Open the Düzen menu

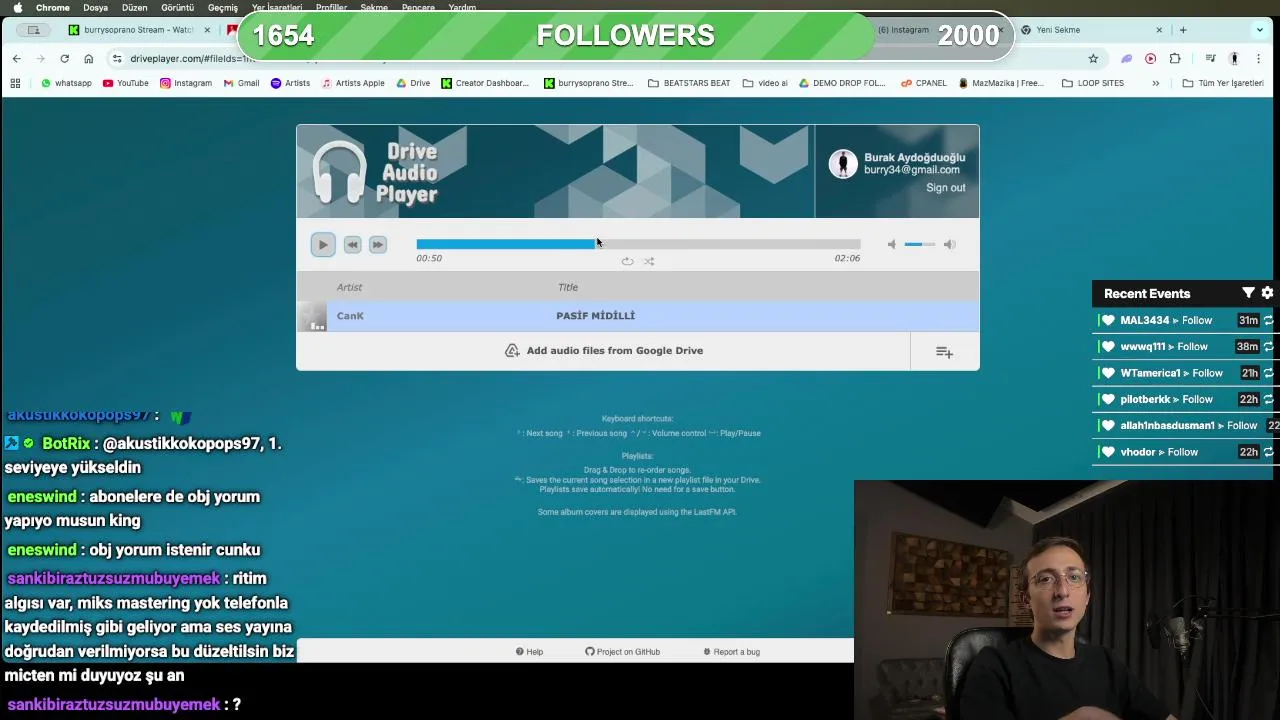(134, 7)
